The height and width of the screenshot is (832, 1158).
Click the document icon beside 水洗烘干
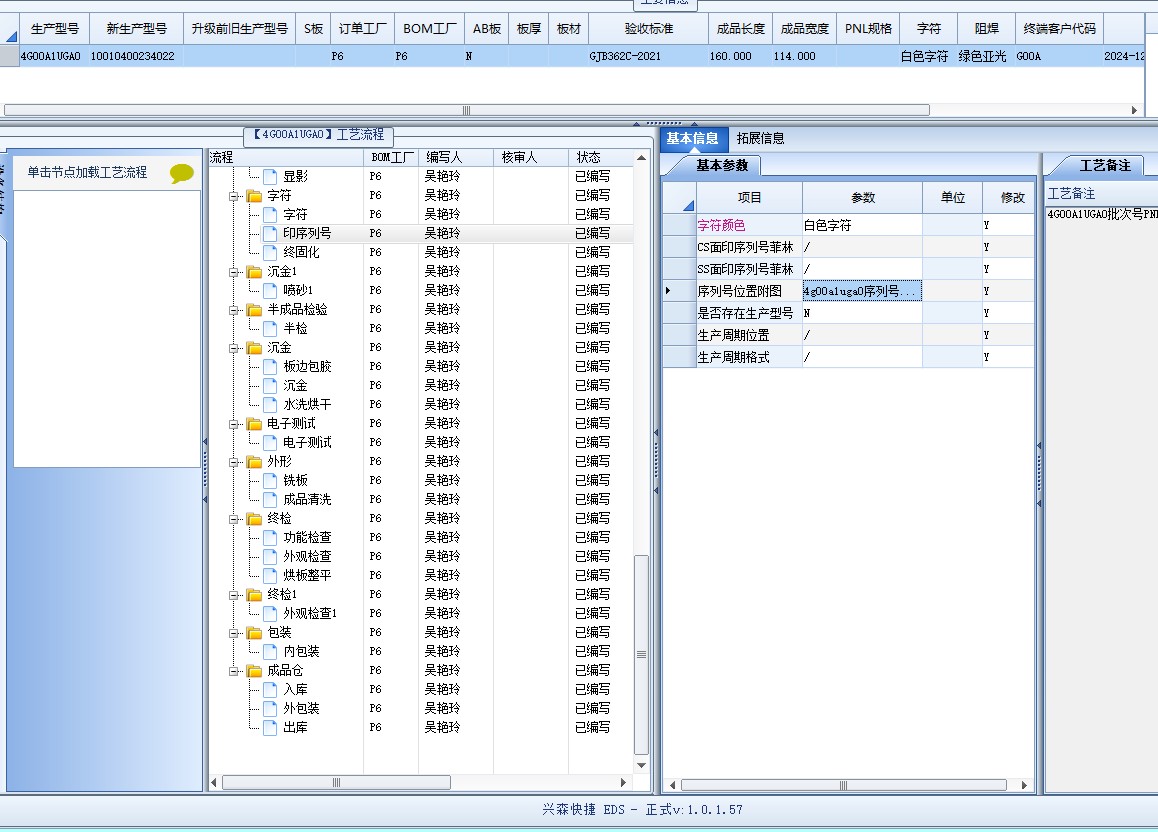pos(270,405)
